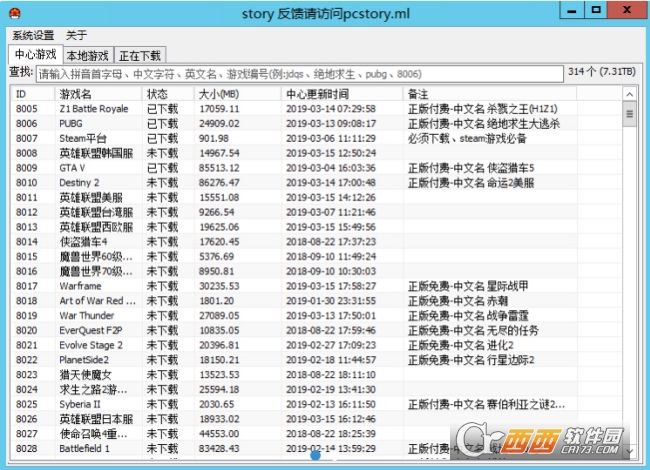Click the size value 24909.02

pos(219,124)
